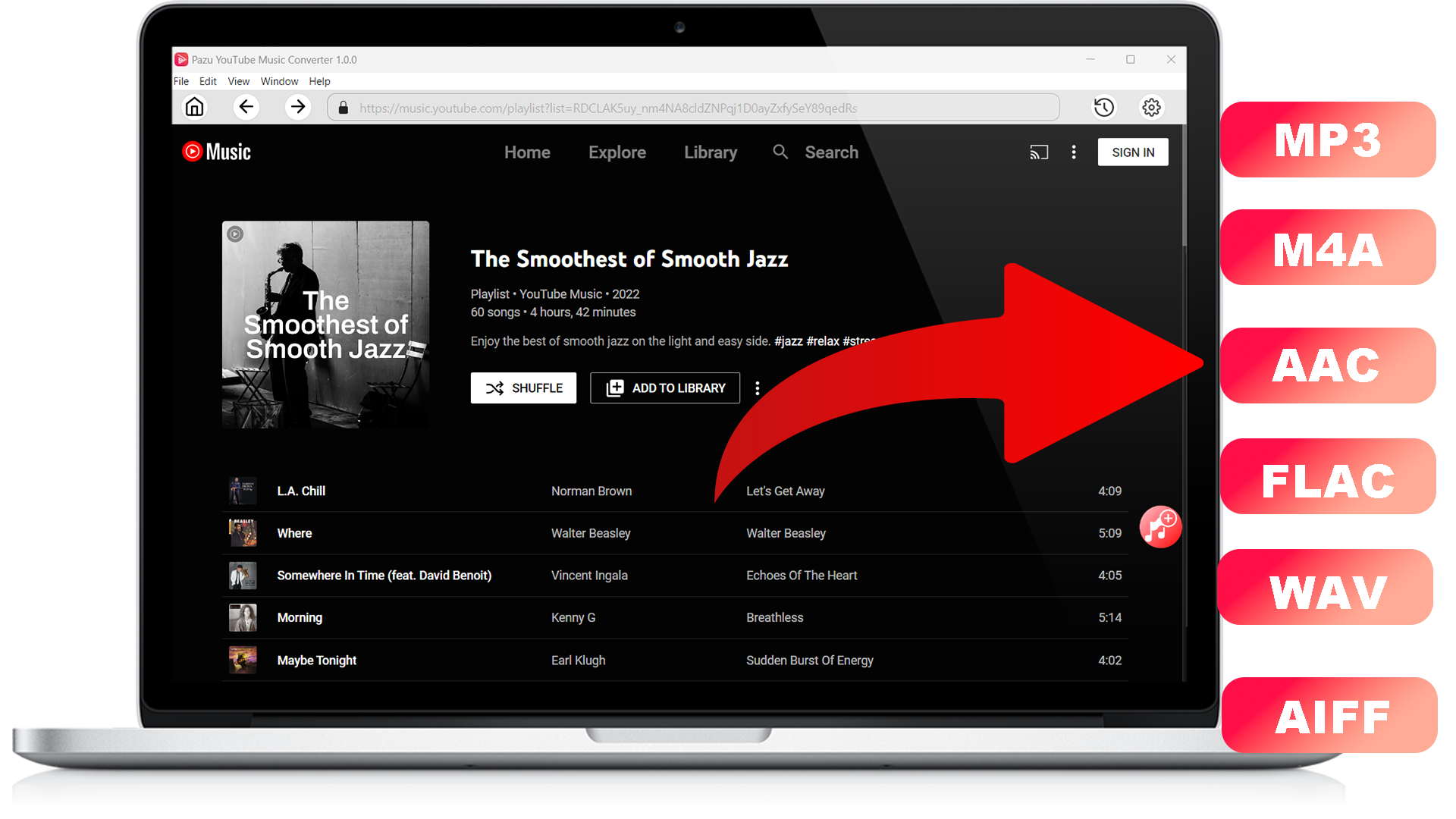Navigate back with the left arrow
Screen dimensions: 1456x819
point(246,107)
